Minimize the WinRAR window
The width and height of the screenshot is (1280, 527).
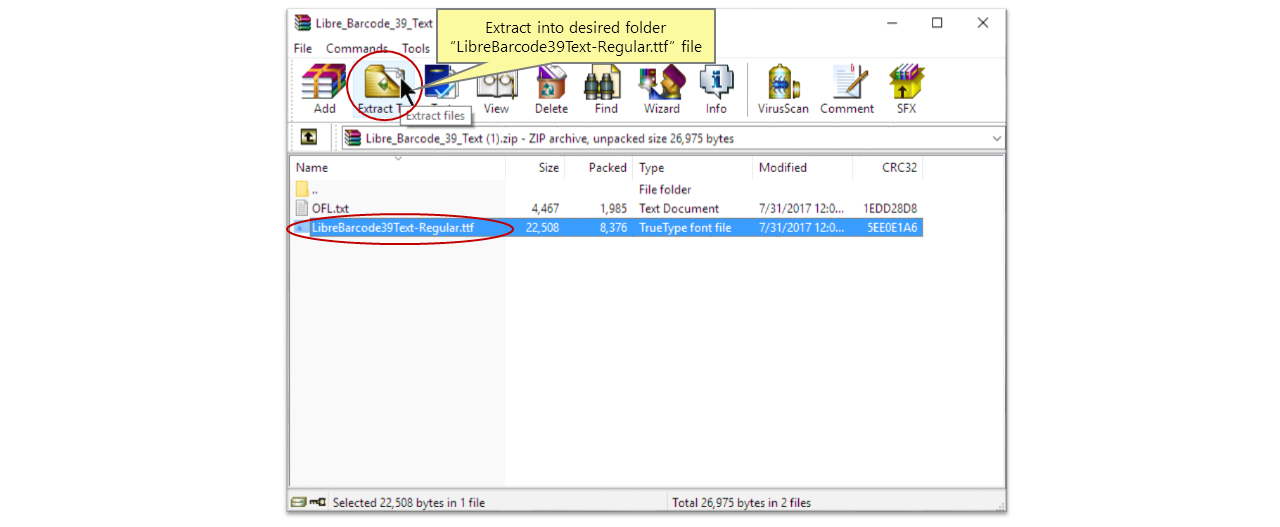pyautogui.click(x=891, y=22)
